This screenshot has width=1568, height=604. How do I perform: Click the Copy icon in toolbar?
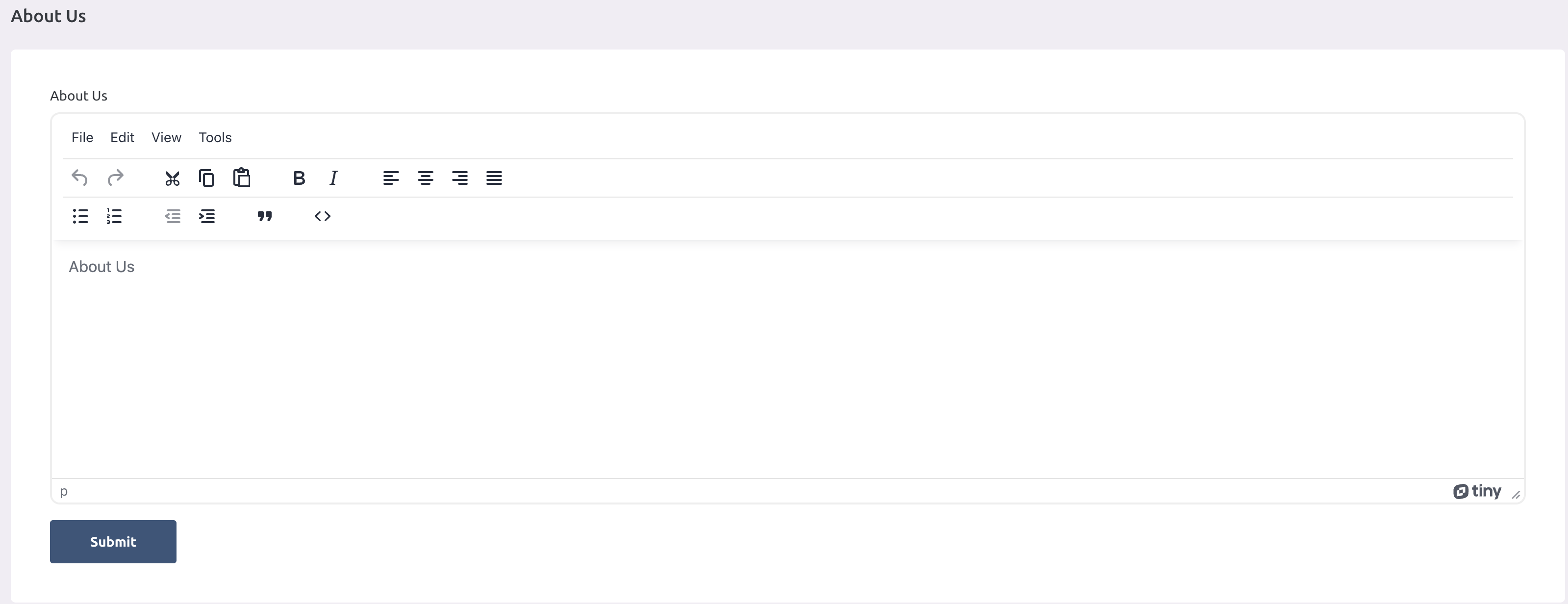pos(207,178)
